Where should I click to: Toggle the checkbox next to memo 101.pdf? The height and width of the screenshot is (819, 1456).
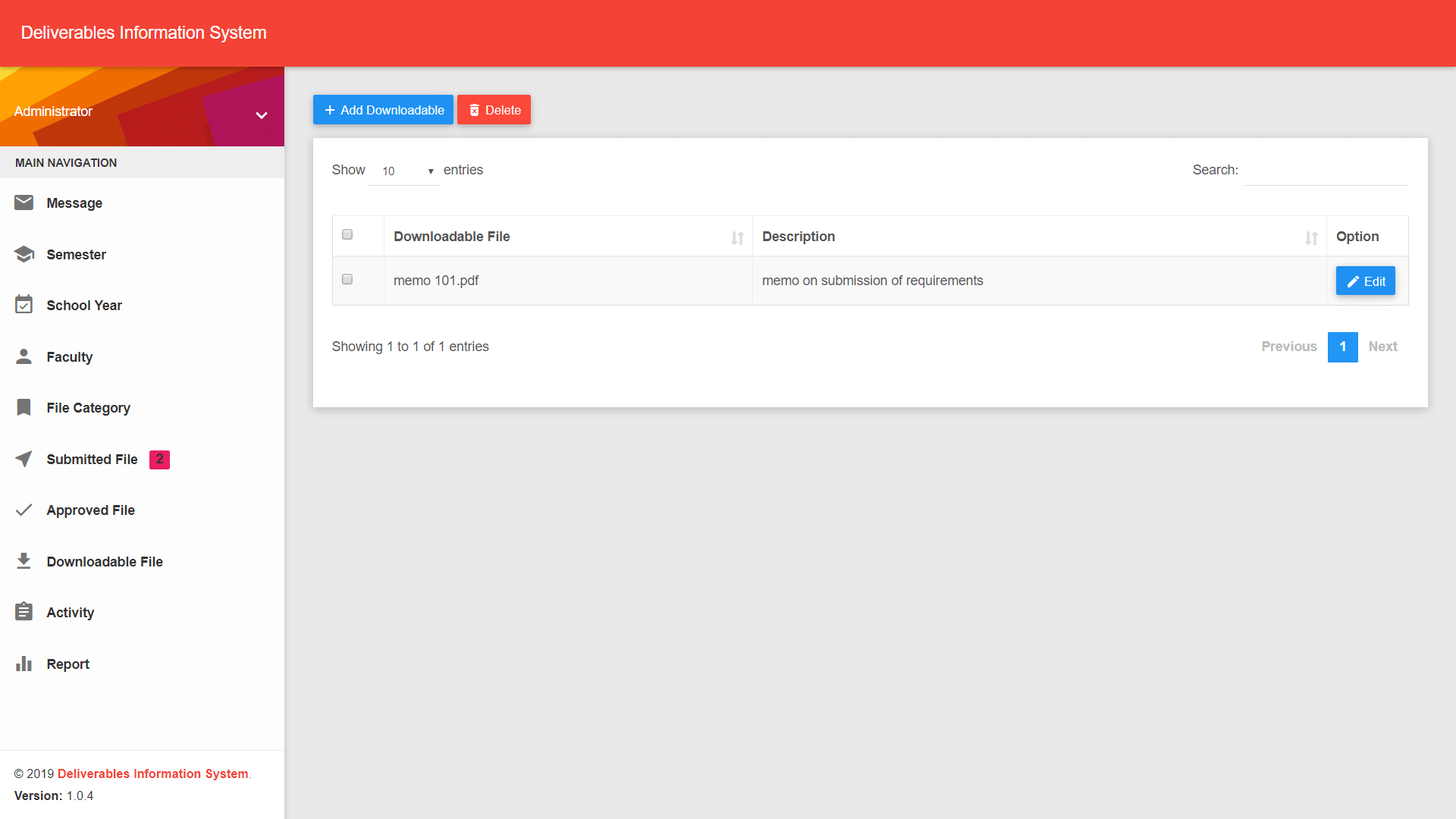(x=347, y=279)
